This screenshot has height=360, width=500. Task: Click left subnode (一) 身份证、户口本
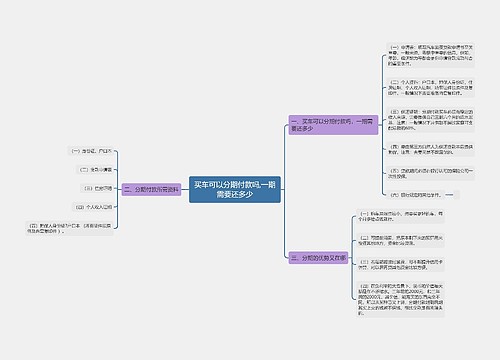(x=91, y=151)
